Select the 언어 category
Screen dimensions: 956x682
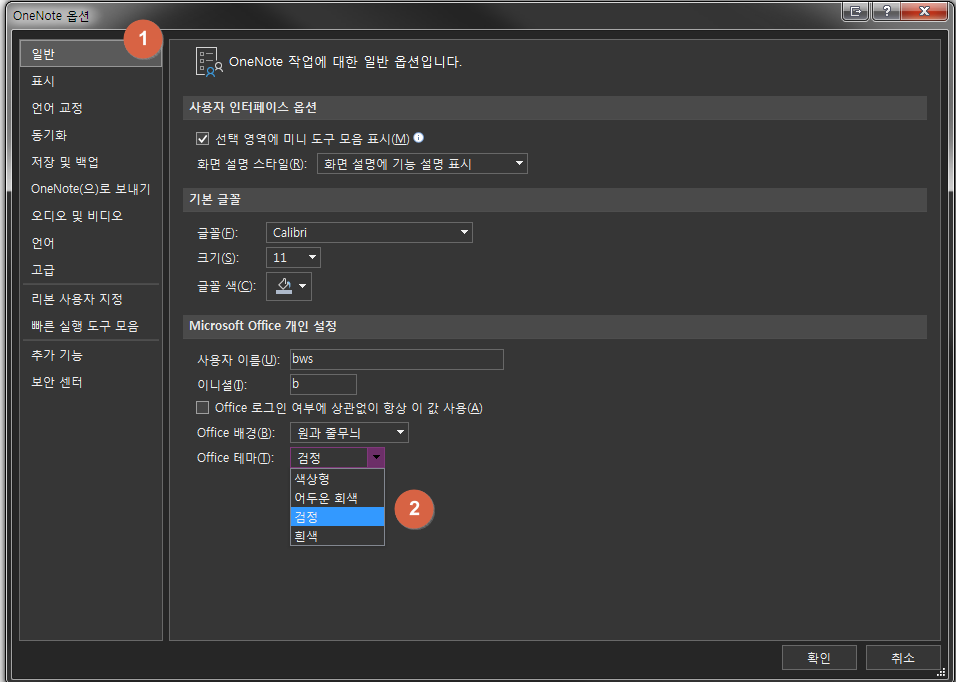(90, 243)
